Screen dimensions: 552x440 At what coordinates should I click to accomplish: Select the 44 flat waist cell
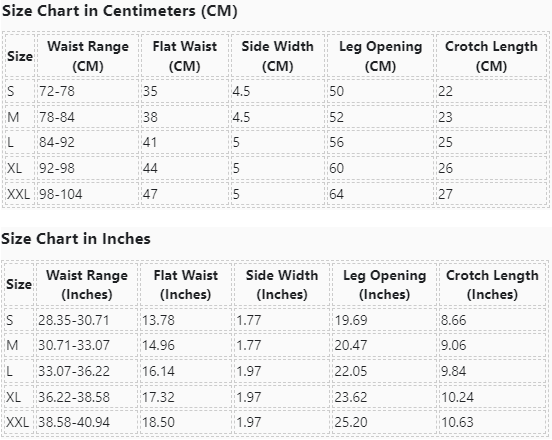185,168
